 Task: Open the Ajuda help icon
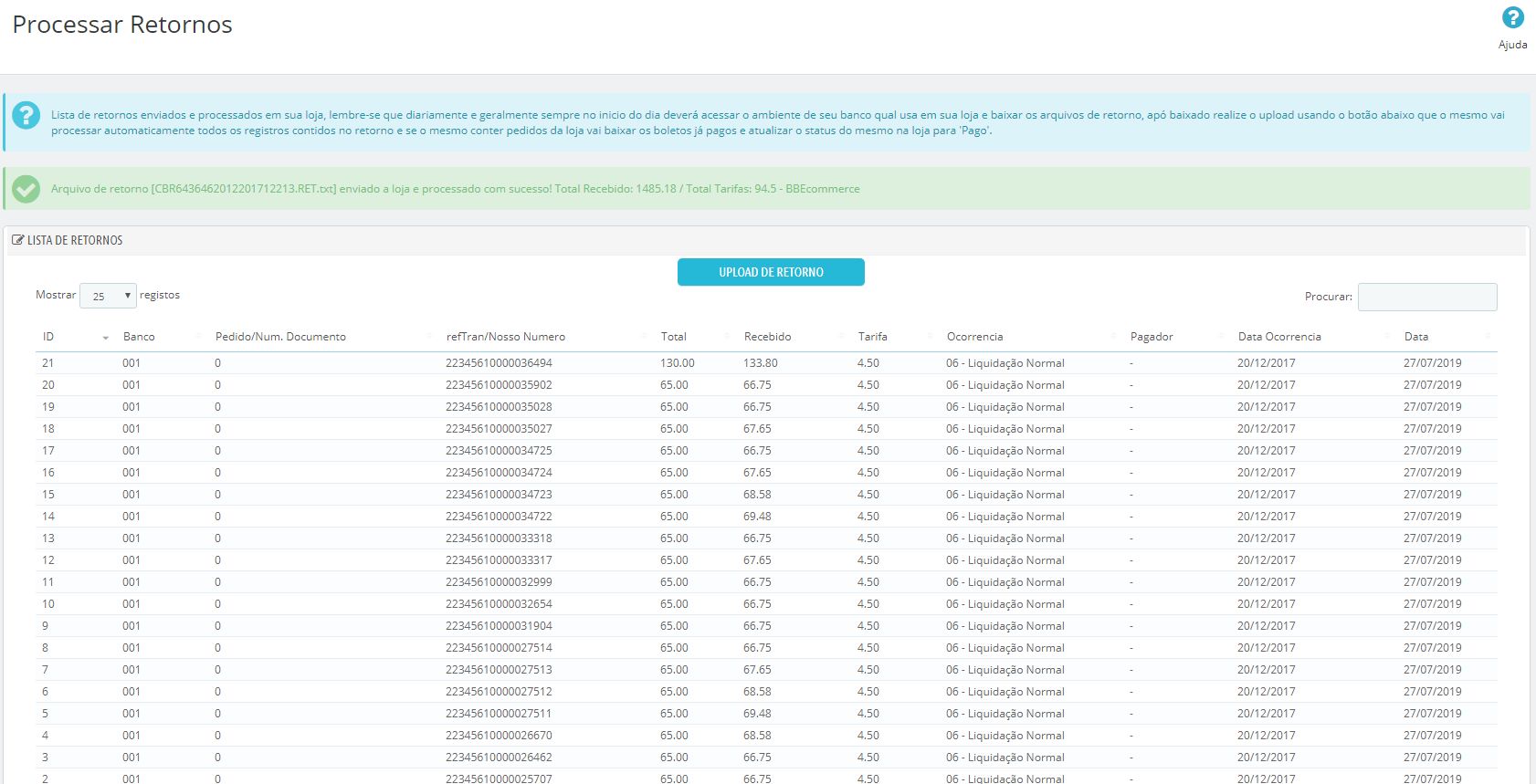(x=1512, y=18)
